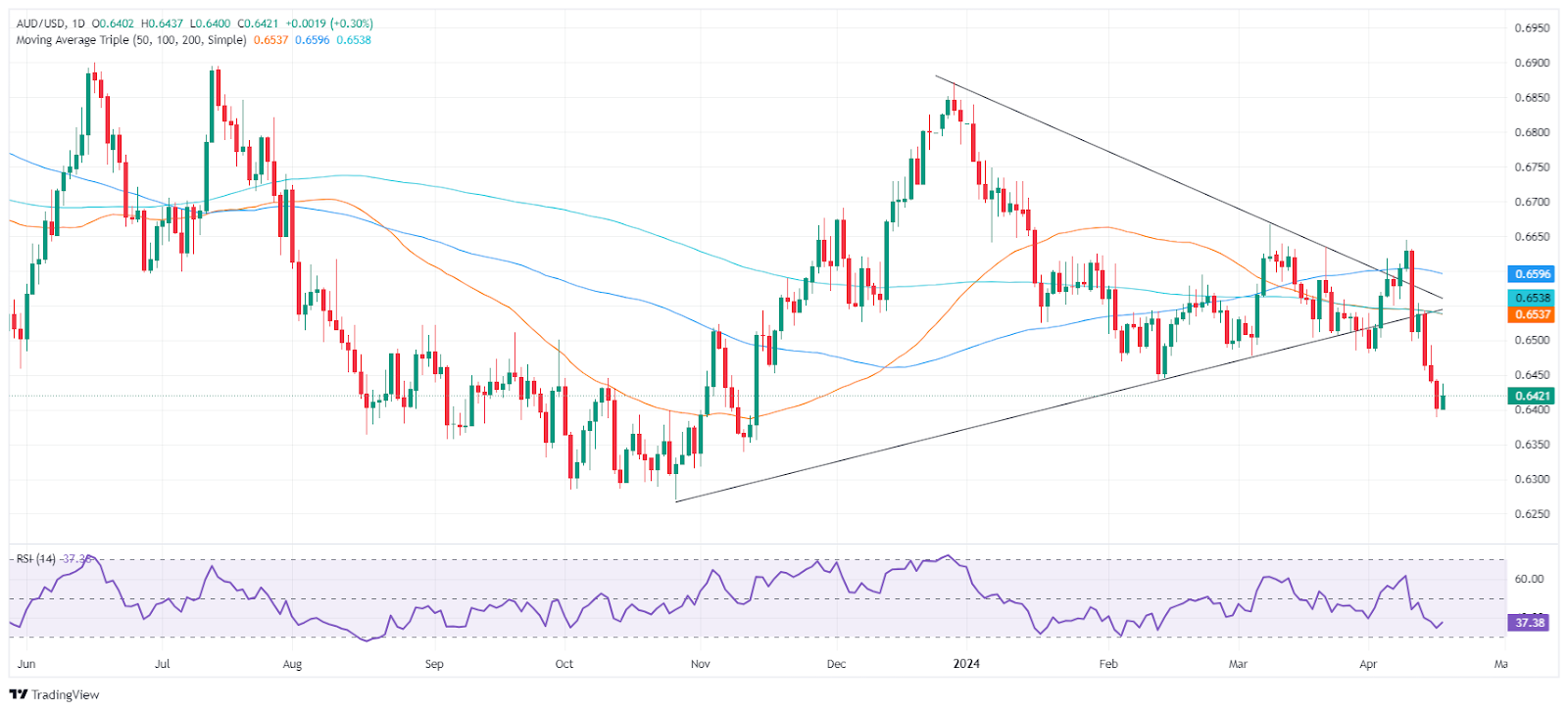Click the Apr label on time axis
The width and height of the screenshot is (1568, 711).
coord(1368,664)
